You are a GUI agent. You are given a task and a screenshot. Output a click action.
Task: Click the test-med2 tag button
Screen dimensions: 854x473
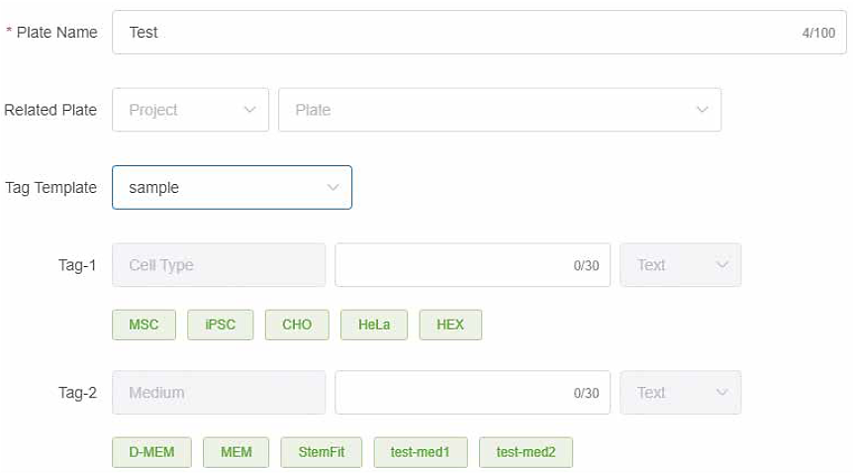coord(526,452)
